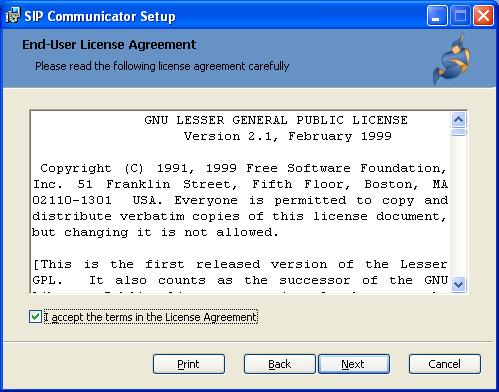Viewport: 499px width, 392px height.
Task: Click 'I accept the terms in the License Agreement' label
Action: pyautogui.click(x=151, y=317)
